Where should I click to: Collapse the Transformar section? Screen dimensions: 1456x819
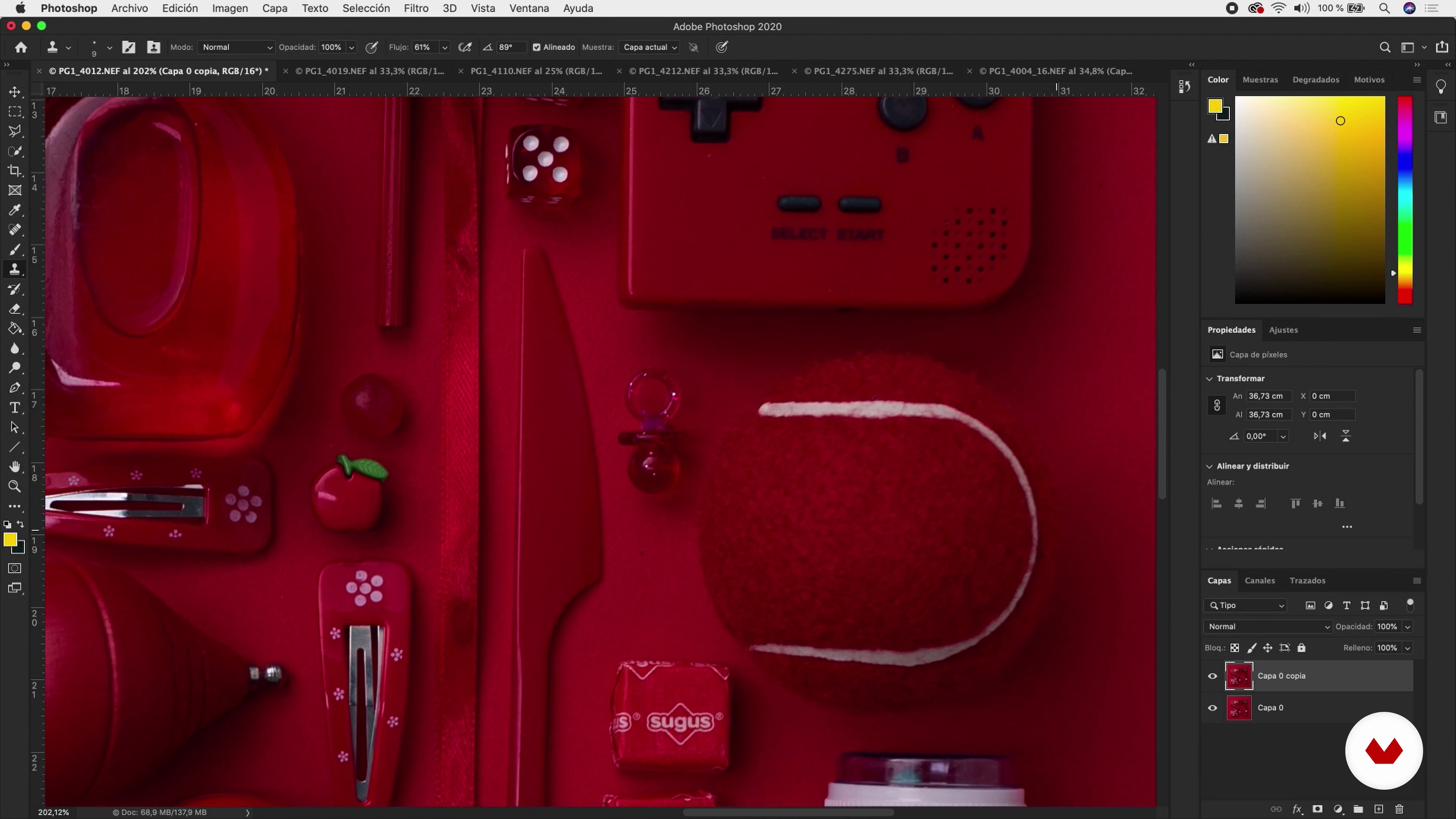1210,379
